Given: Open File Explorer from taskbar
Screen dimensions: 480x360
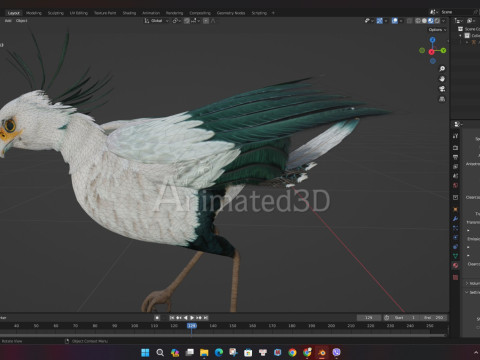Looking at the screenshot, I should [x=204, y=352].
